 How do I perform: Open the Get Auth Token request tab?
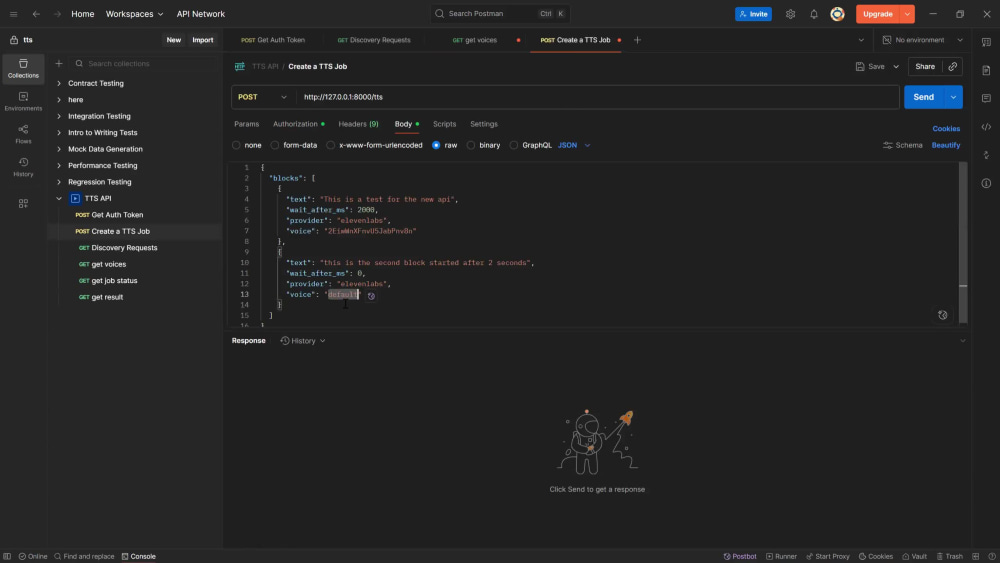273,40
